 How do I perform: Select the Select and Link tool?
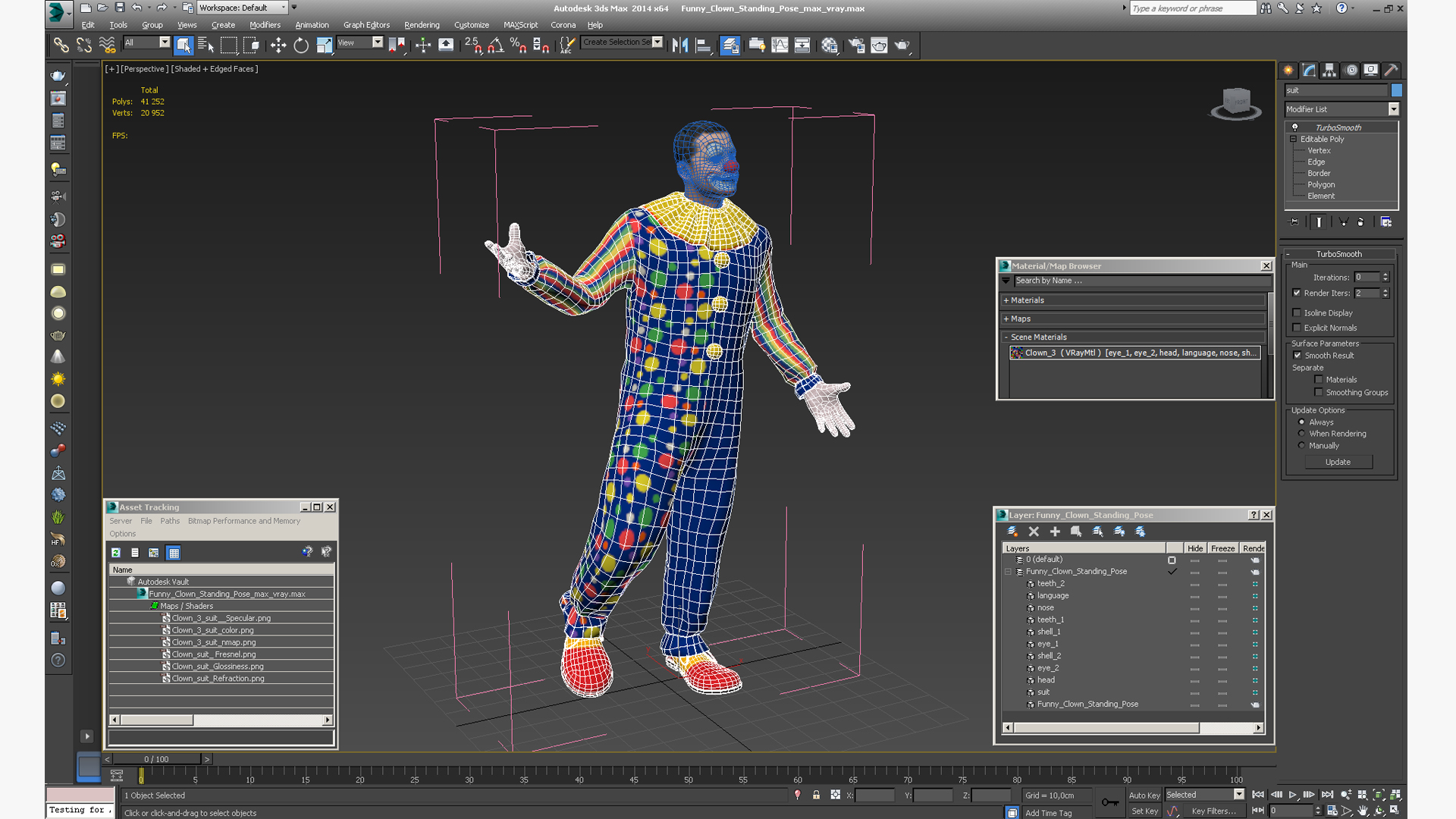tap(61, 45)
